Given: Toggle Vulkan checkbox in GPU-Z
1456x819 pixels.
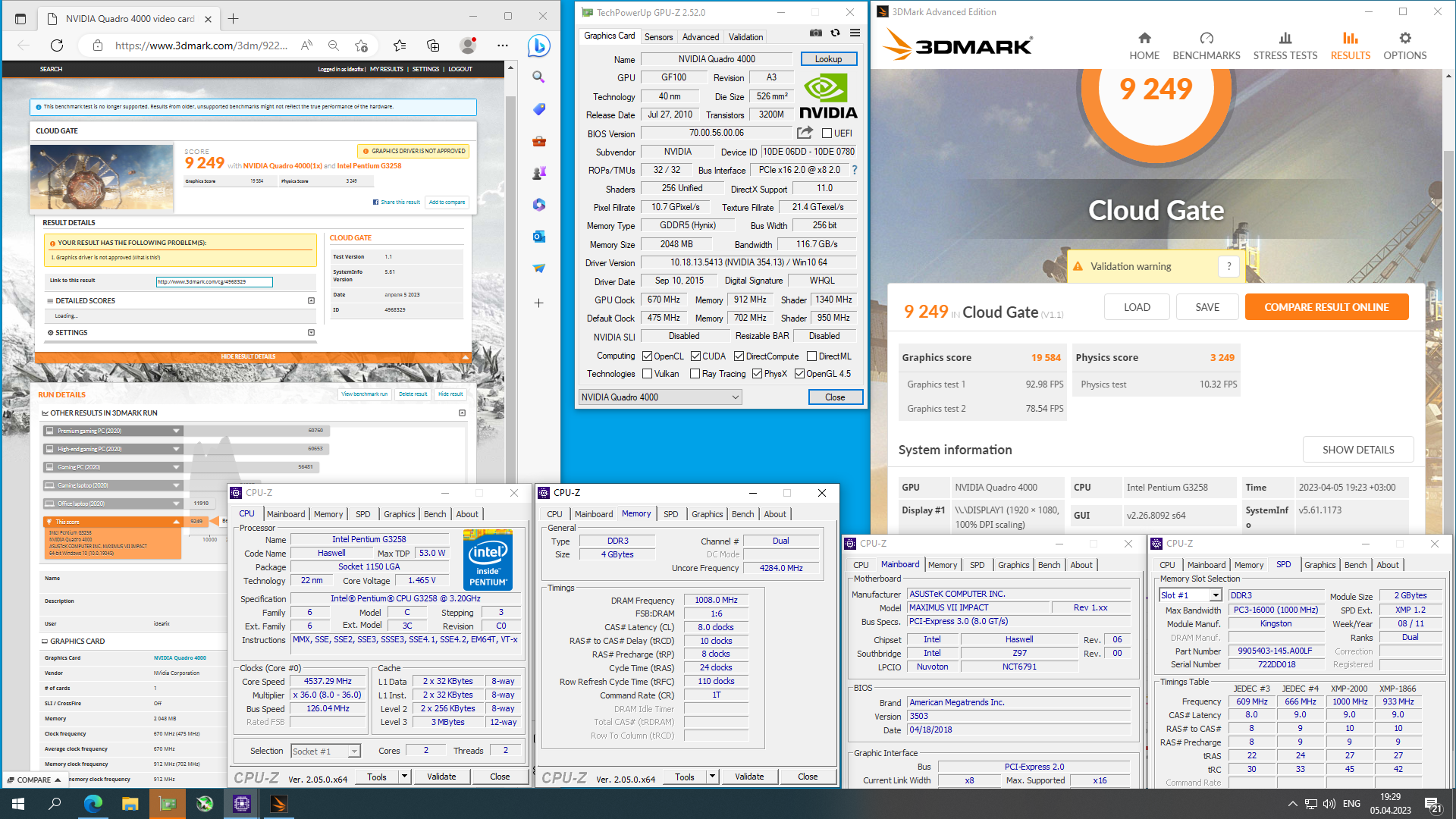Looking at the screenshot, I should point(647,374).
